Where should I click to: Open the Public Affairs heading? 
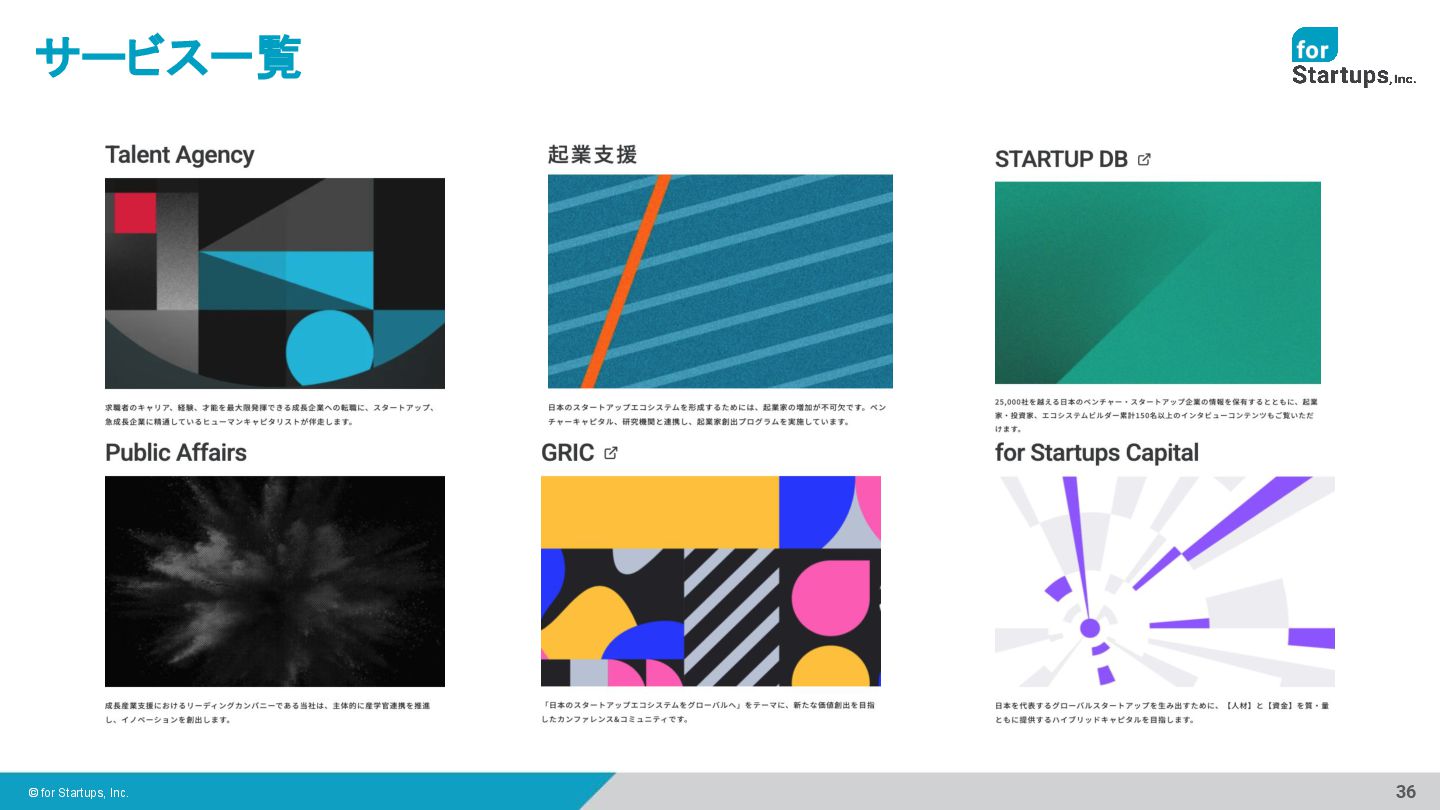point(176,452)
